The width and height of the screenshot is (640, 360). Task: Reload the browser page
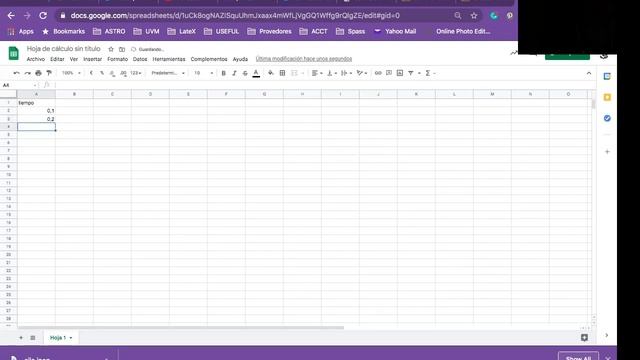pos(43,16)
